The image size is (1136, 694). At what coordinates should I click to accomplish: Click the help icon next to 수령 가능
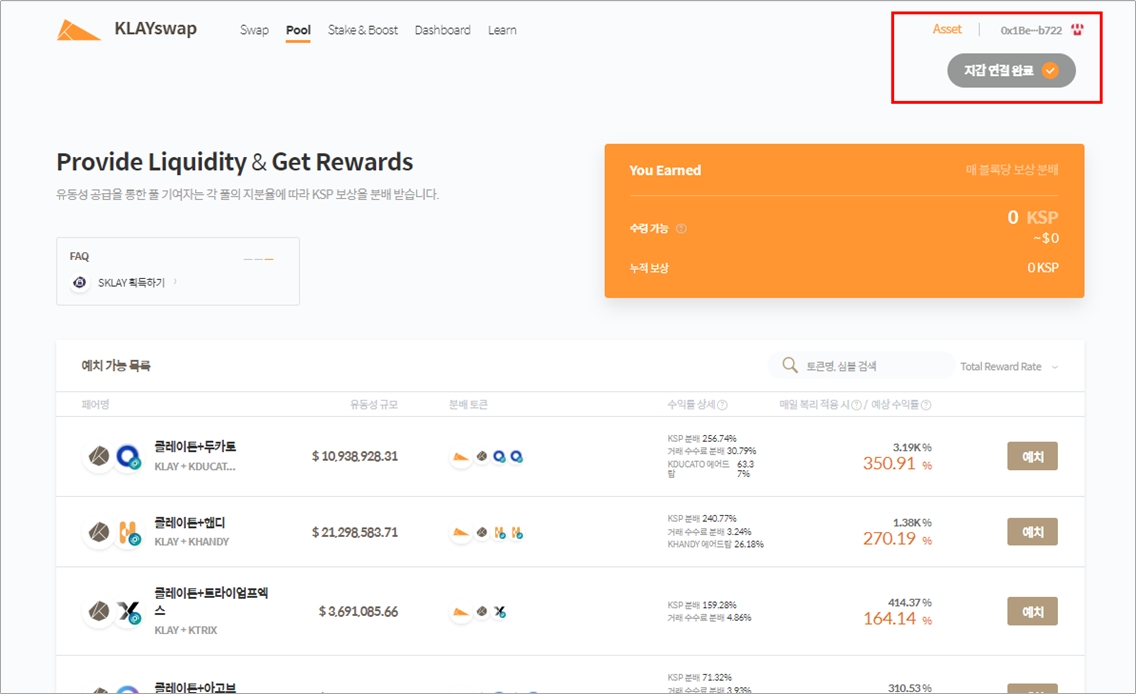(x=681, y=229)
